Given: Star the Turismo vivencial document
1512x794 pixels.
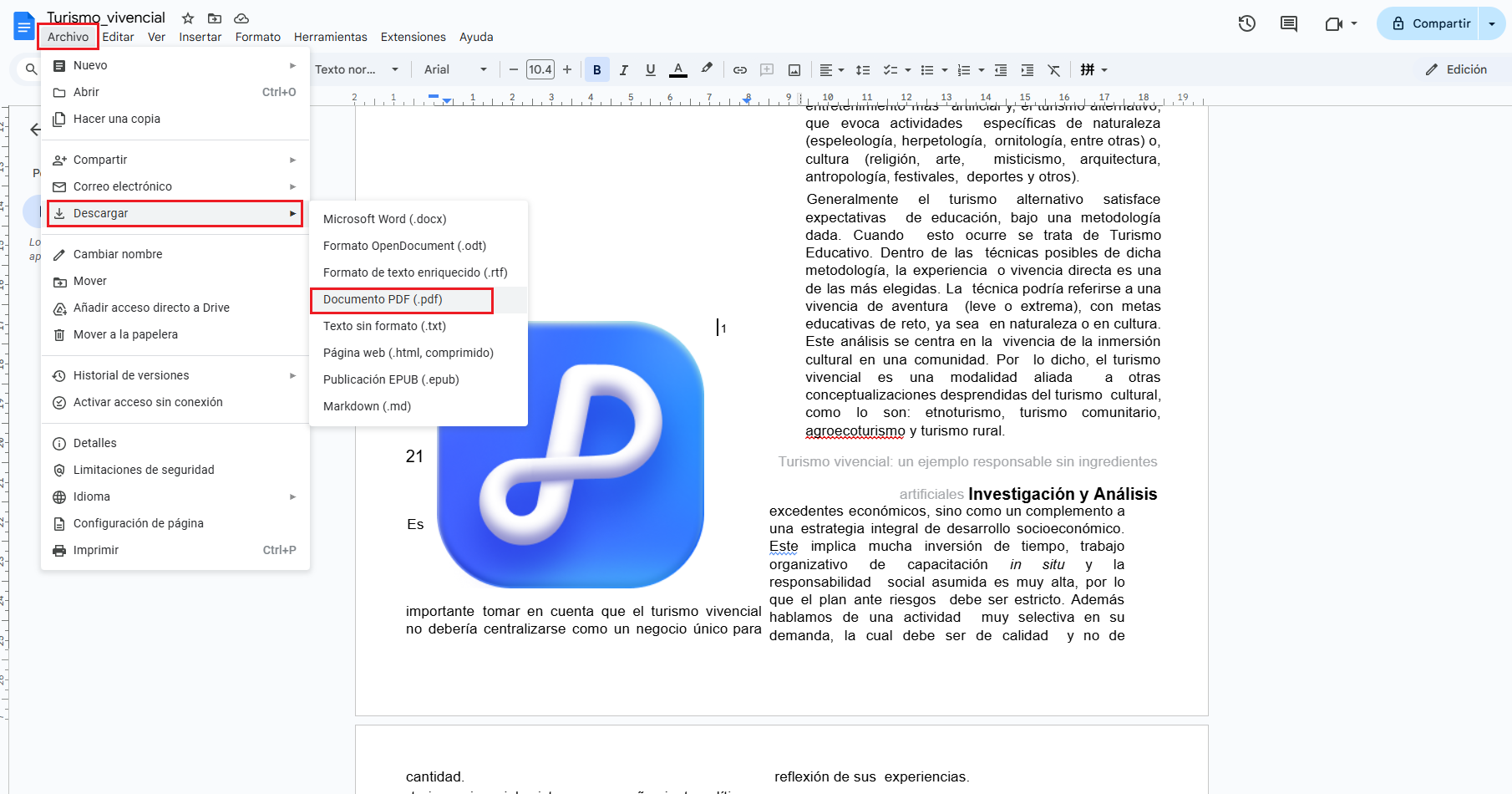Looking at the screenshot, I should click(188, 18).
